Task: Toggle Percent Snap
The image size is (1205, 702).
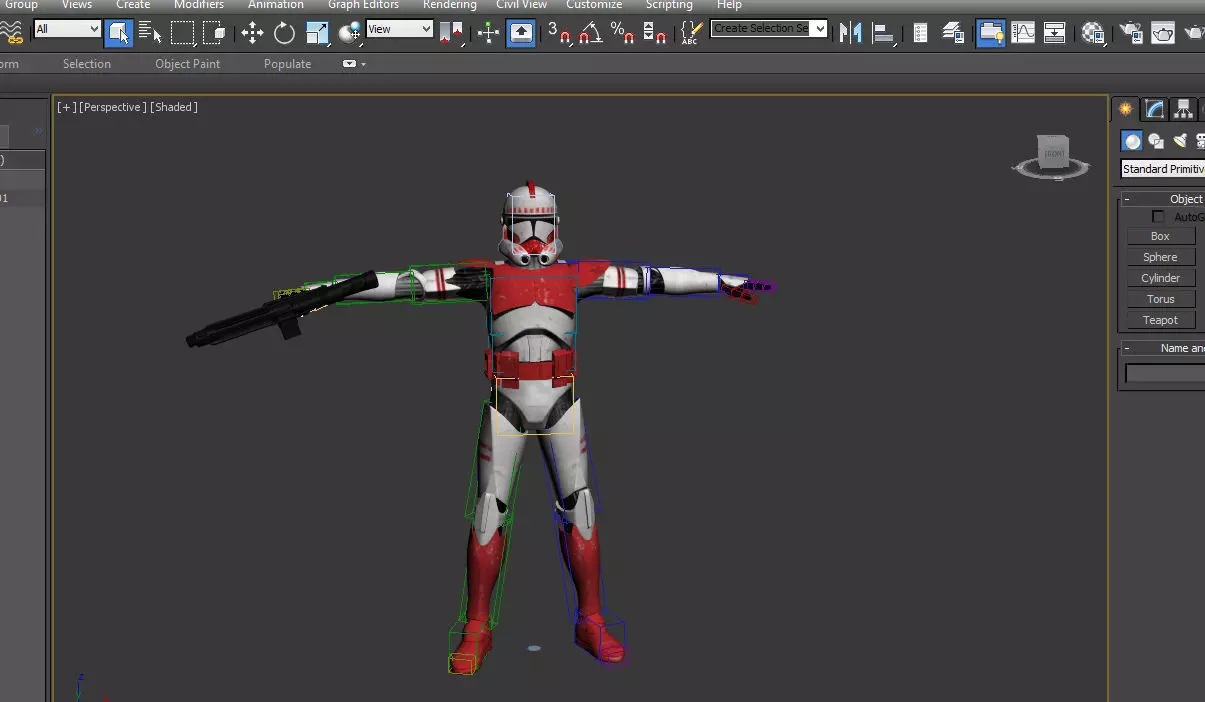Action: click(622, 33)
